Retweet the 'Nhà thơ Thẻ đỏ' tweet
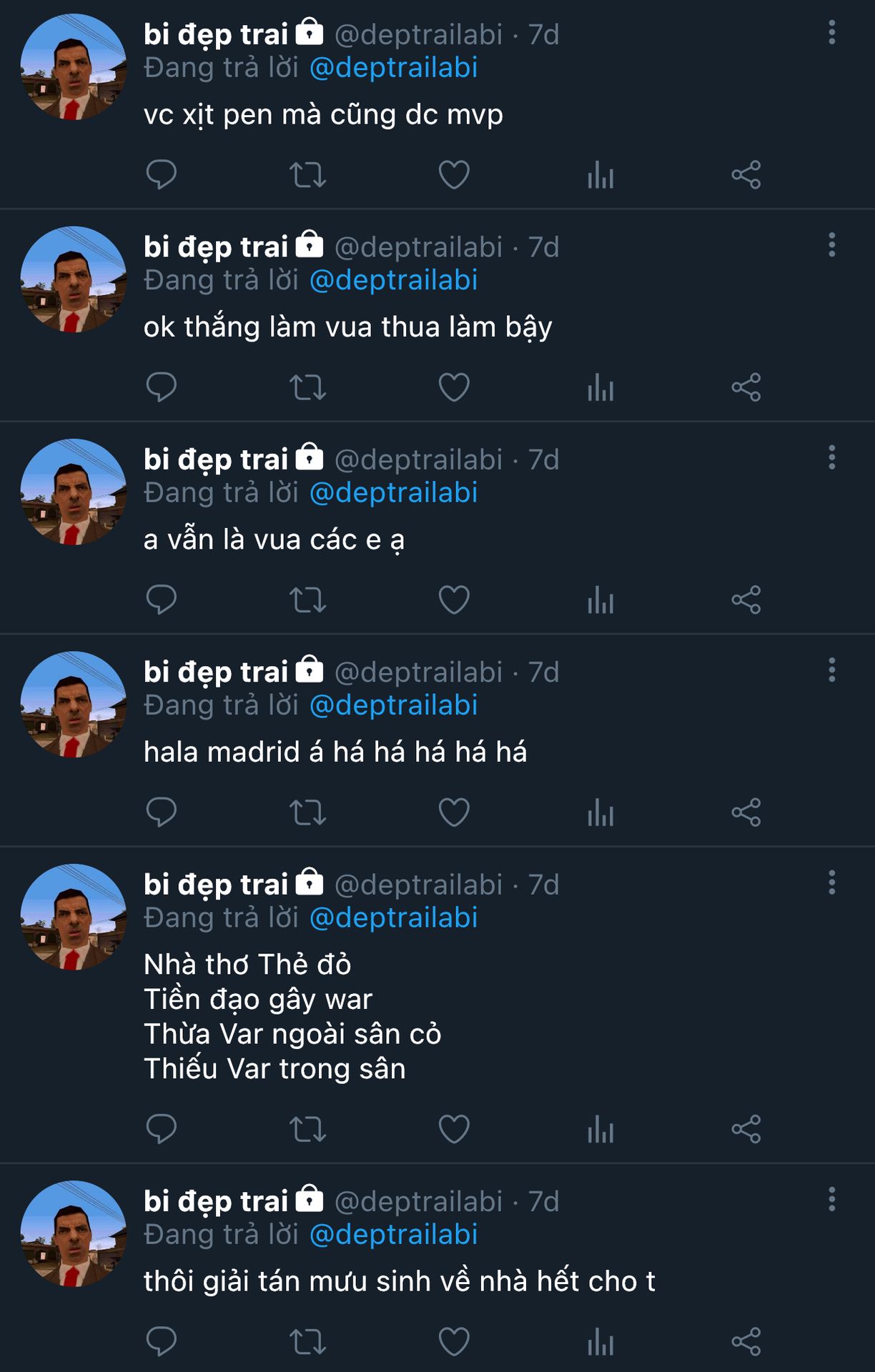Image resolution: width=875 pixels, height=1372 pixels. coord(307,1129)
